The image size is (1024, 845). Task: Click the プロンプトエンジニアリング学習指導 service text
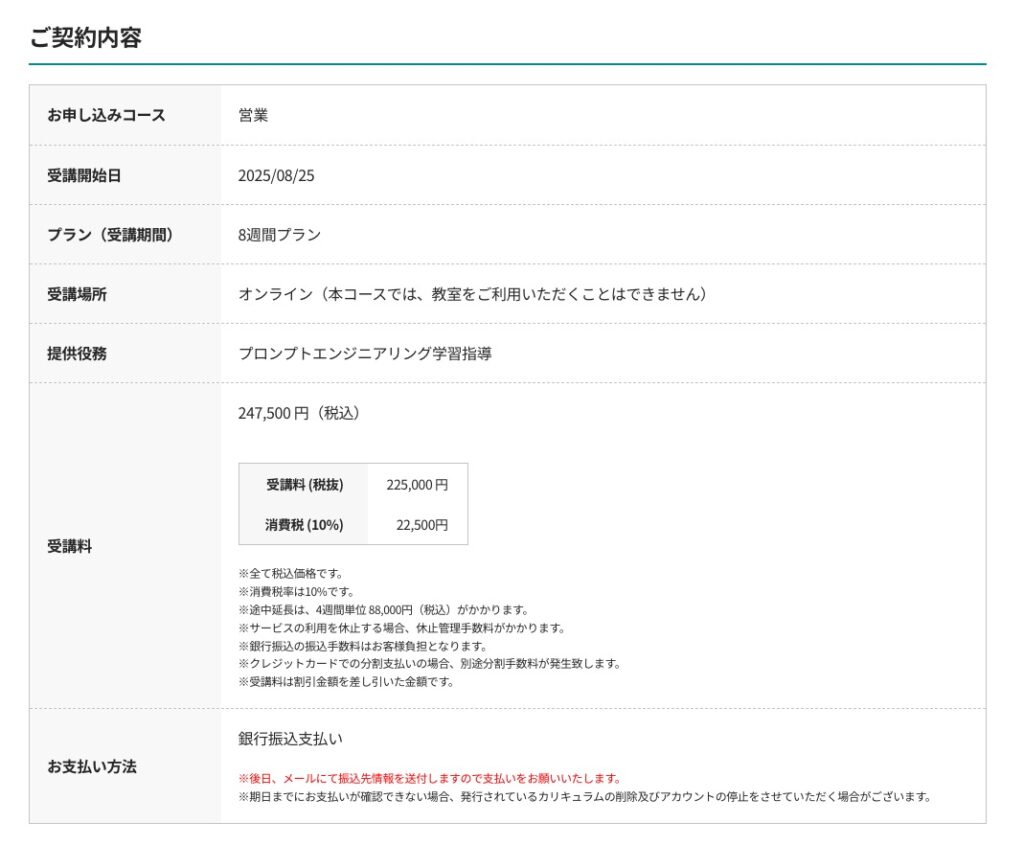tap(365, 353)
